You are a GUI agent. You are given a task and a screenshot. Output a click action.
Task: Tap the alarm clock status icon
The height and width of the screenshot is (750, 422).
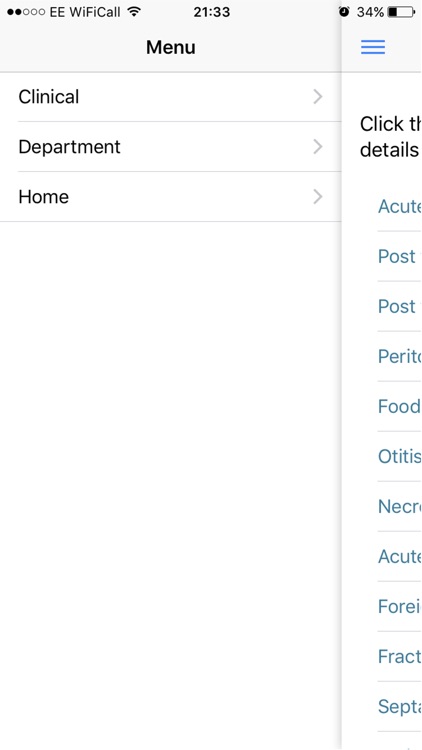(x=344, y=12)
